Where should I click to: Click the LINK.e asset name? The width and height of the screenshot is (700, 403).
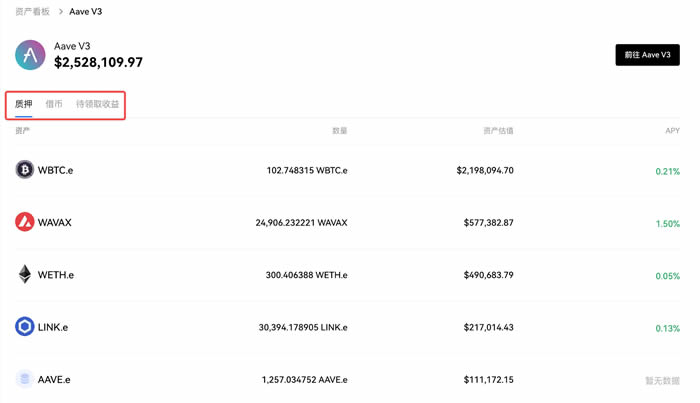(53, 327)
